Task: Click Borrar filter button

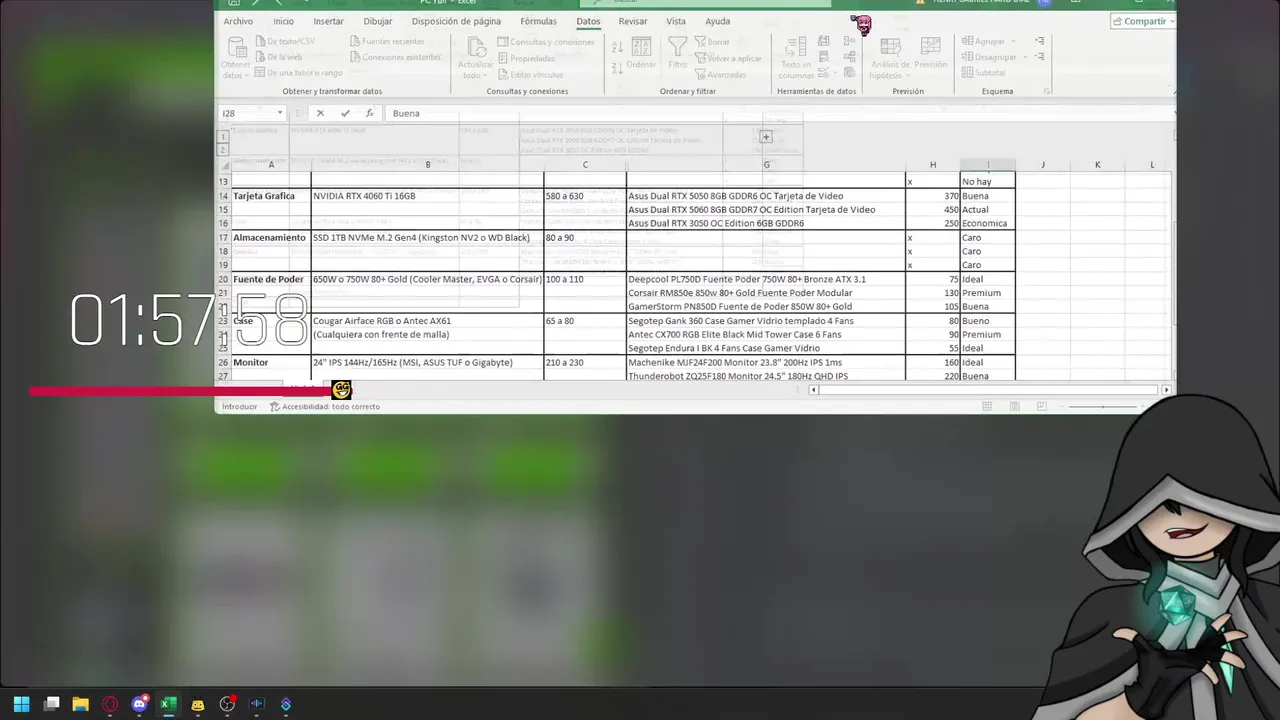Action: point(712,42)
